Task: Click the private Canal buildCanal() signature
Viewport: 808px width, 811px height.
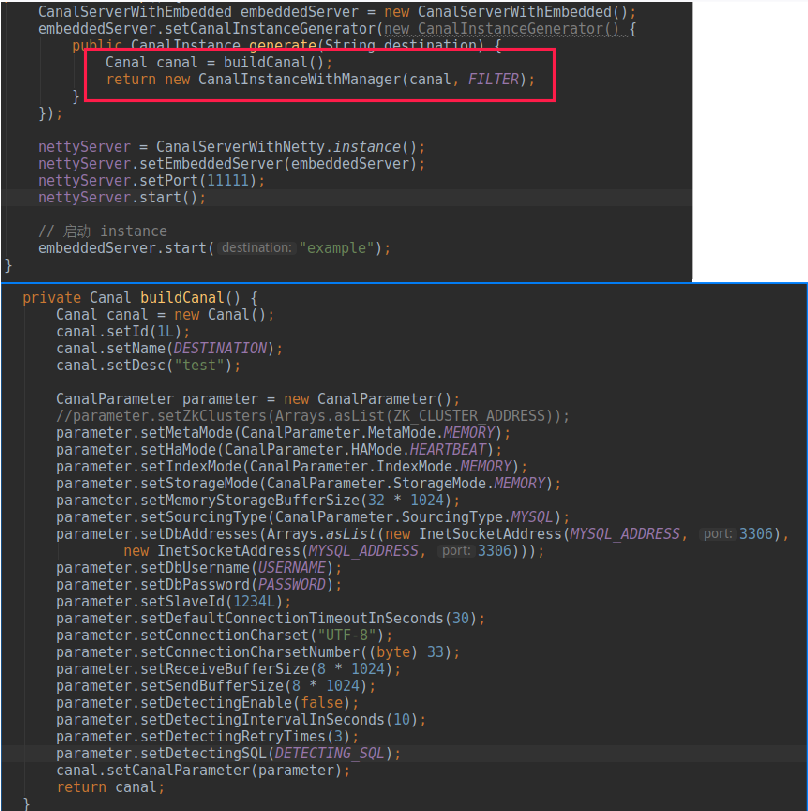Action: (140, 298)
